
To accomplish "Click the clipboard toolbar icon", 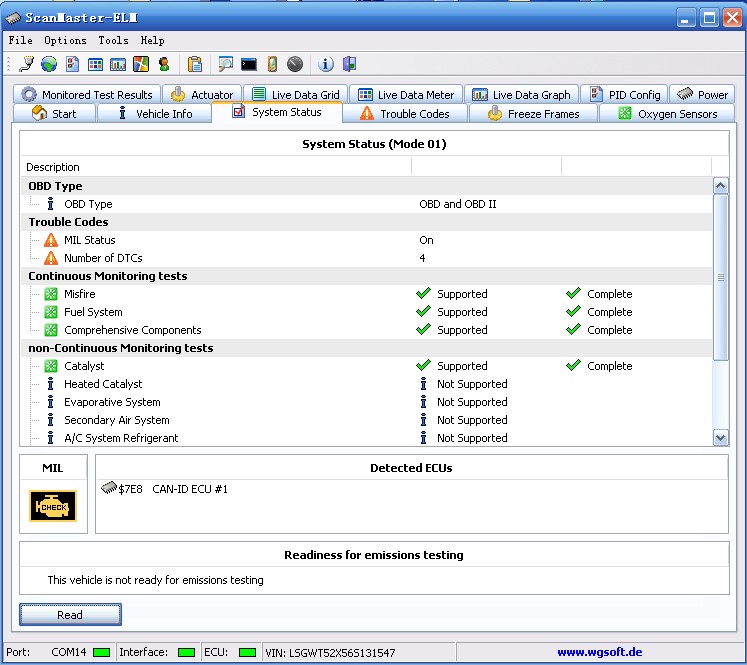I will pos(195,64).
